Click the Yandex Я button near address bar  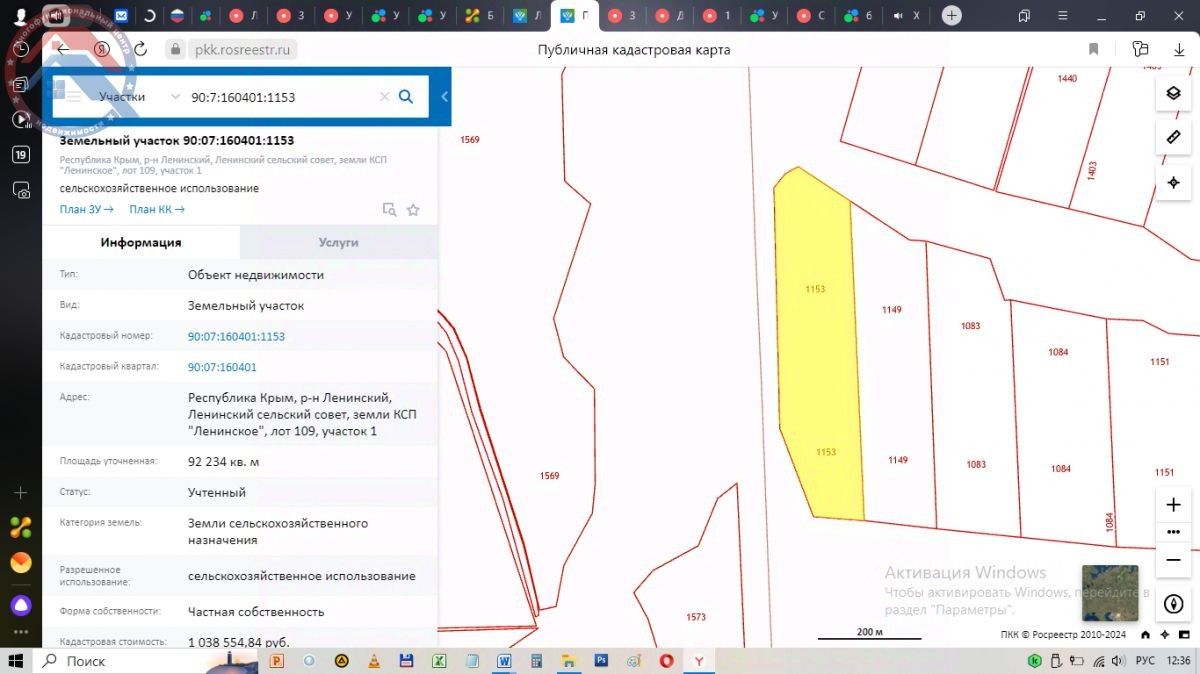point(101,49)
